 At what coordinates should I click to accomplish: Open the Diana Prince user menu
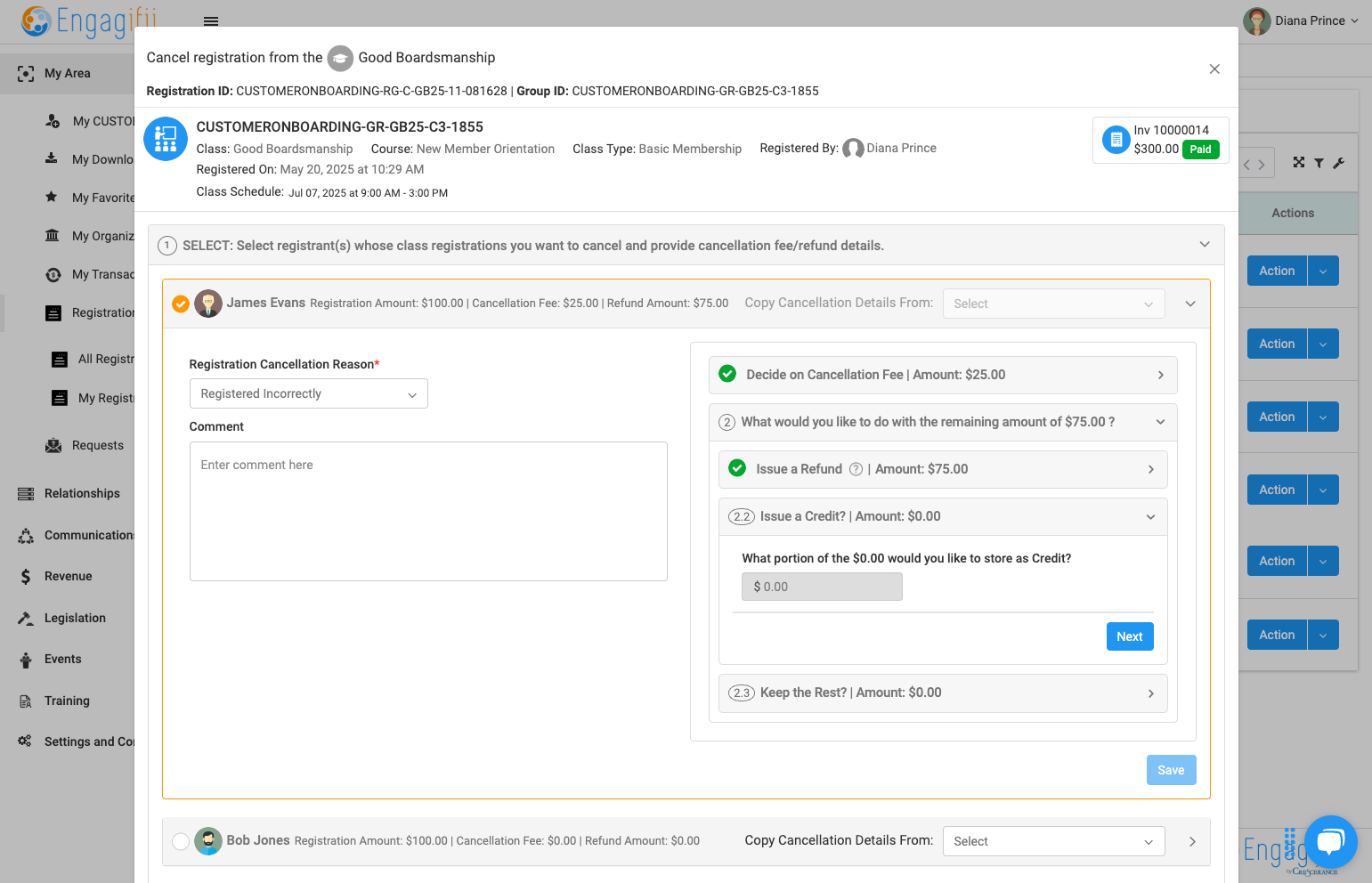[1302, 20]
